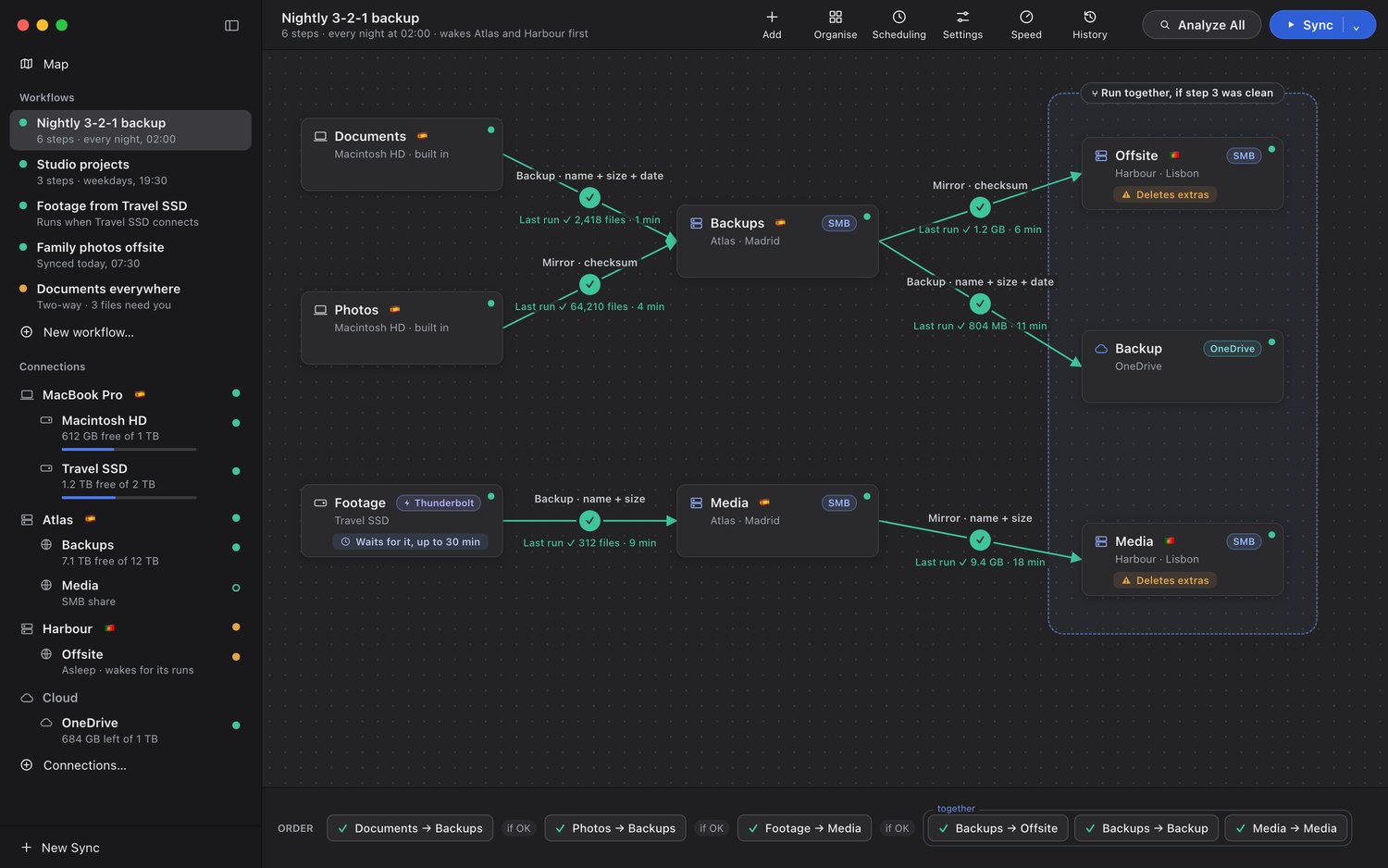Open Footage from Travel SSD workflow
Image resolution: width=1388 pixels, height=868 pixels.
tap(130, 214)
